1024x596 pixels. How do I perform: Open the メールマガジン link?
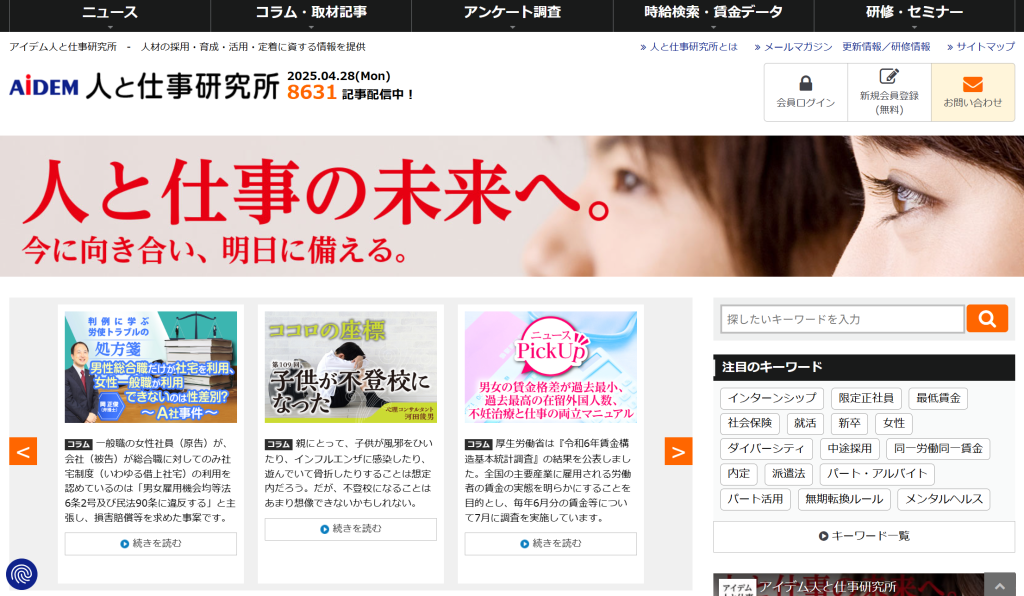tap(793, 47)
